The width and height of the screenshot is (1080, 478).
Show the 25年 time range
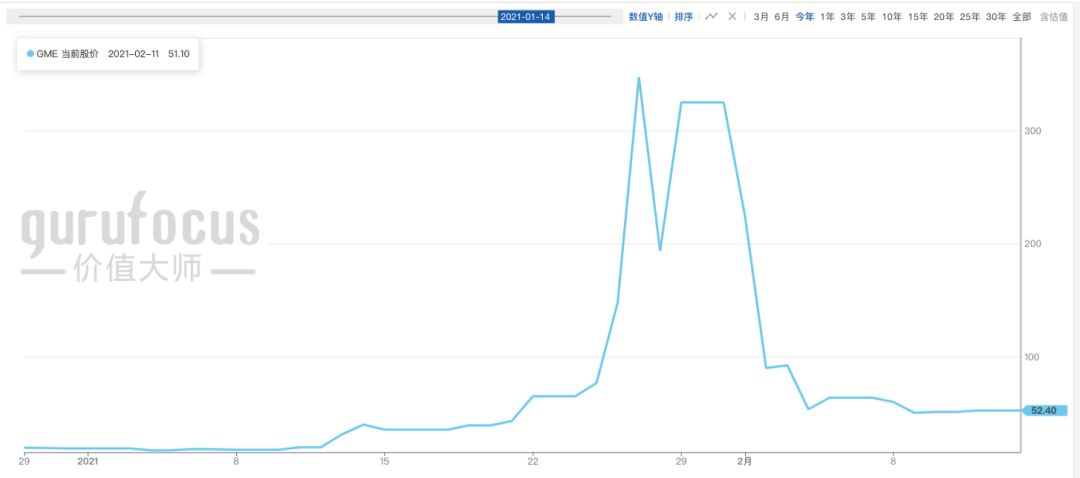click(970, 17)
